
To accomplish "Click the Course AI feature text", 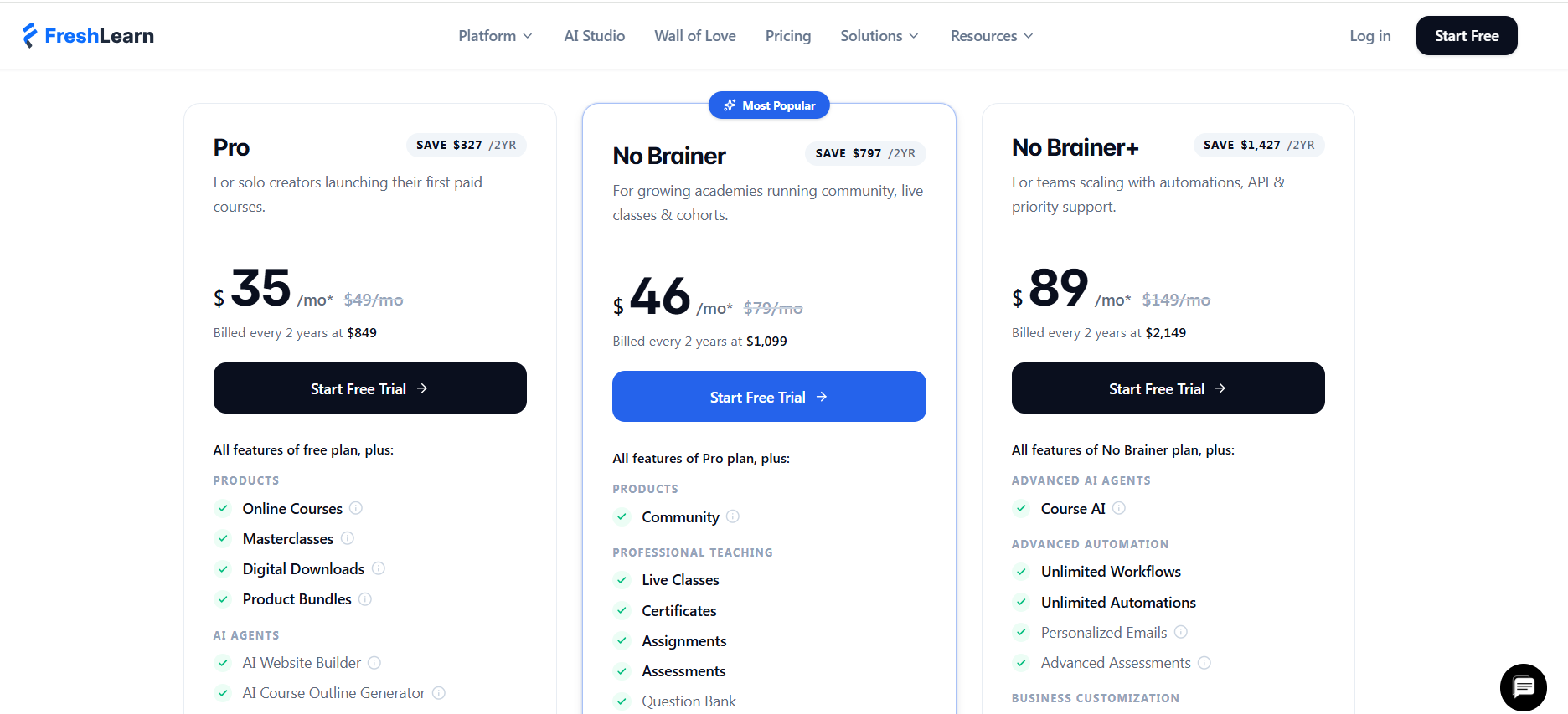I will point(1073,509).
